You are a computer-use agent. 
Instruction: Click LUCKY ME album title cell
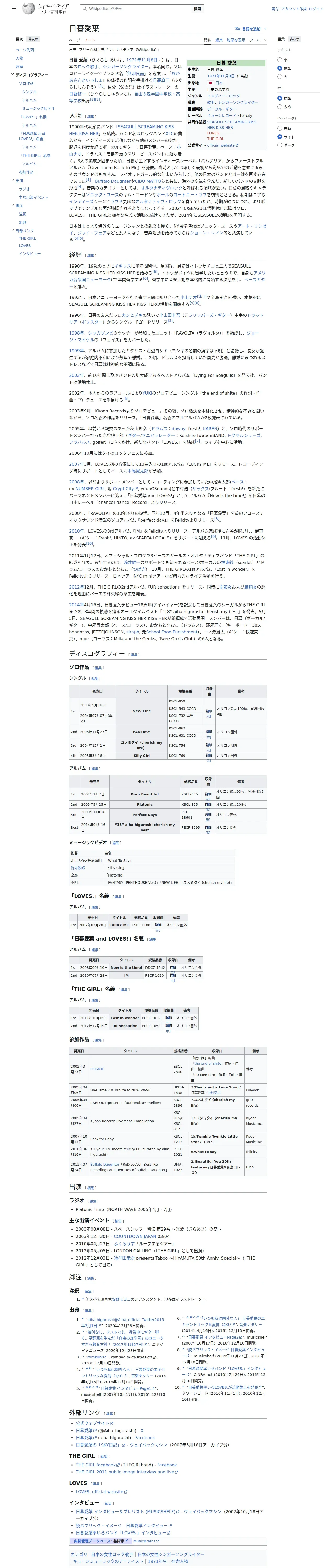(119, 925)
